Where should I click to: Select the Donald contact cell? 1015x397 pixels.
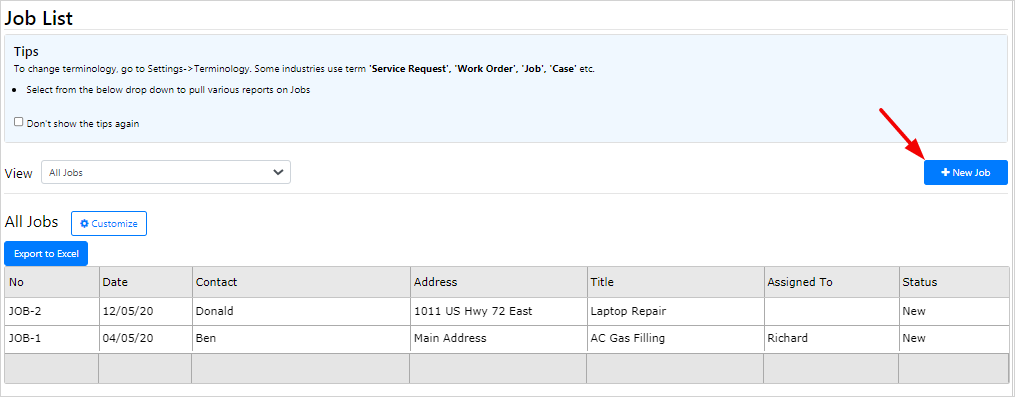[x=301, y=312]
